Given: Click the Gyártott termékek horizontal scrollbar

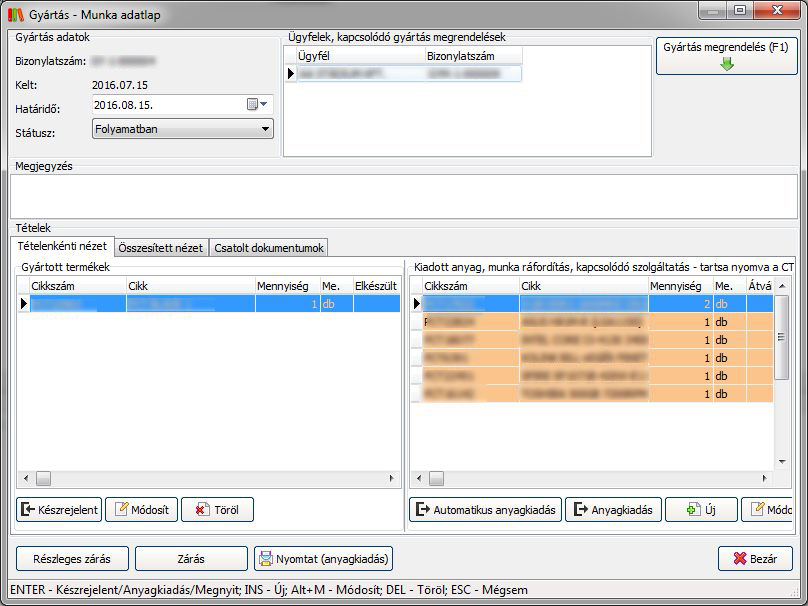Looking at the screenshot, I should coord(200,480).
